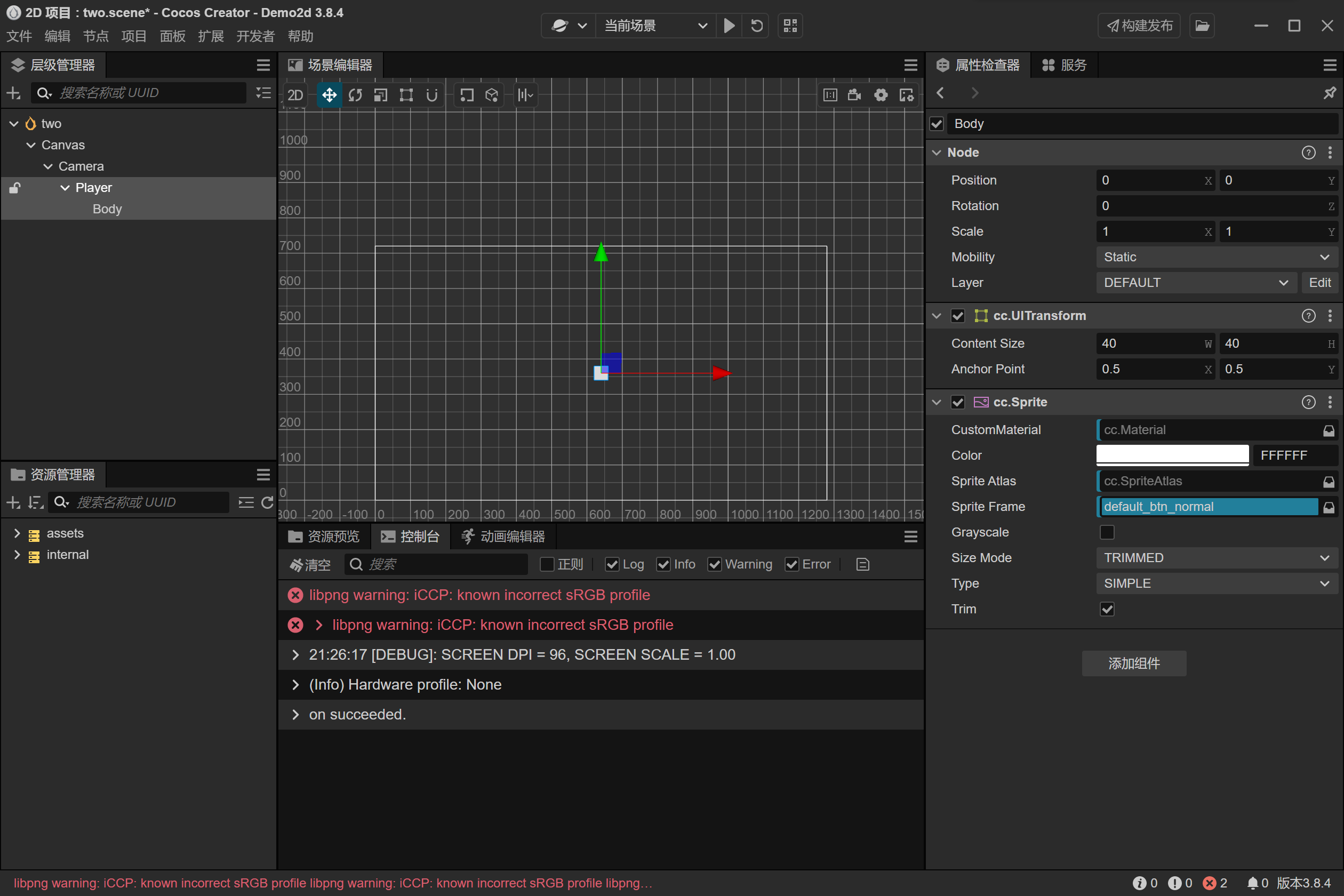The image size is (1344, 896).
Task: Click the 构建发布 button
Action: pos(1139,26)
